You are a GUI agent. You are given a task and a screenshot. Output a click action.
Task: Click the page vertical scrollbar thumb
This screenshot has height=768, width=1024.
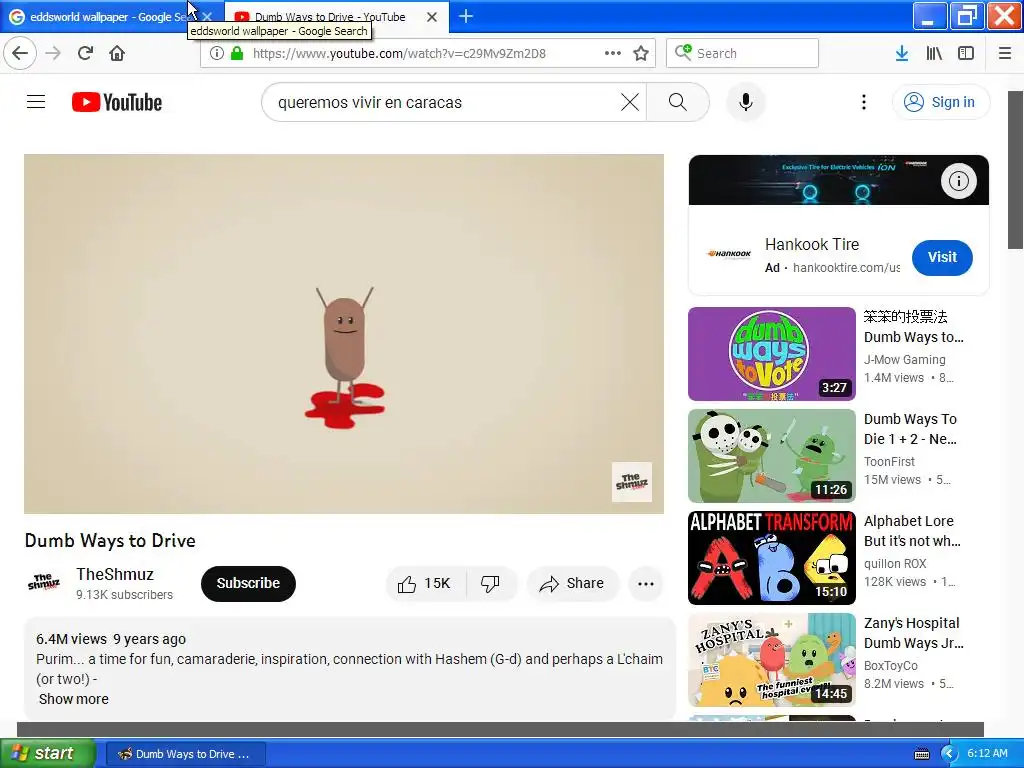coord(1015,170)
